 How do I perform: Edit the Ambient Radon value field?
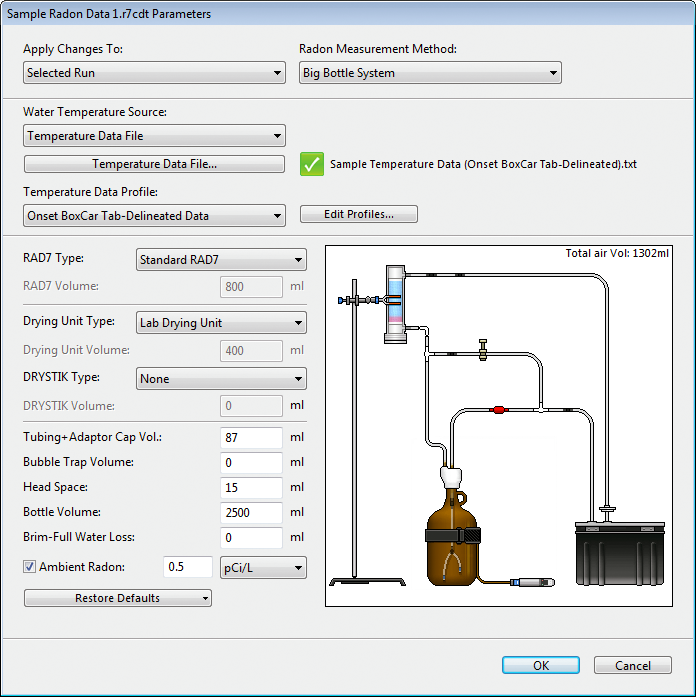click(x=188, y=567)
